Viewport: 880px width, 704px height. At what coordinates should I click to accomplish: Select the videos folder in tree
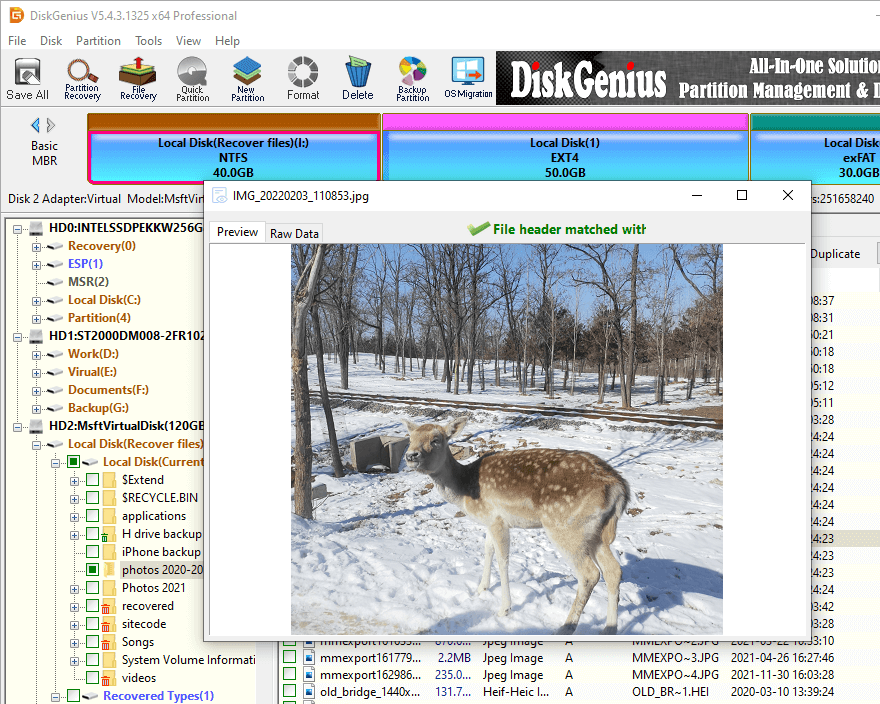[x=139, y=678]
